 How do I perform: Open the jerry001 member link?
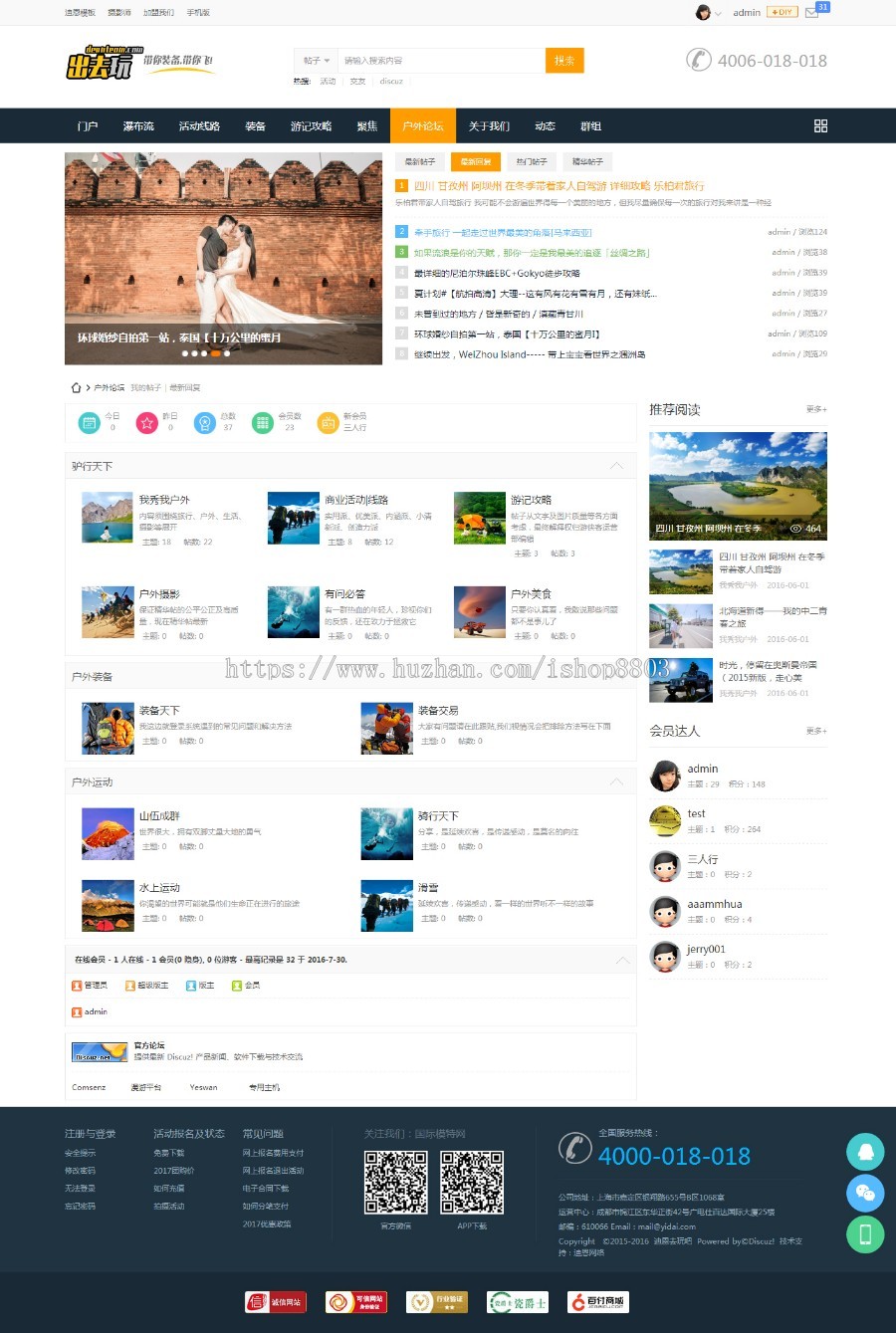pos(706,950)
